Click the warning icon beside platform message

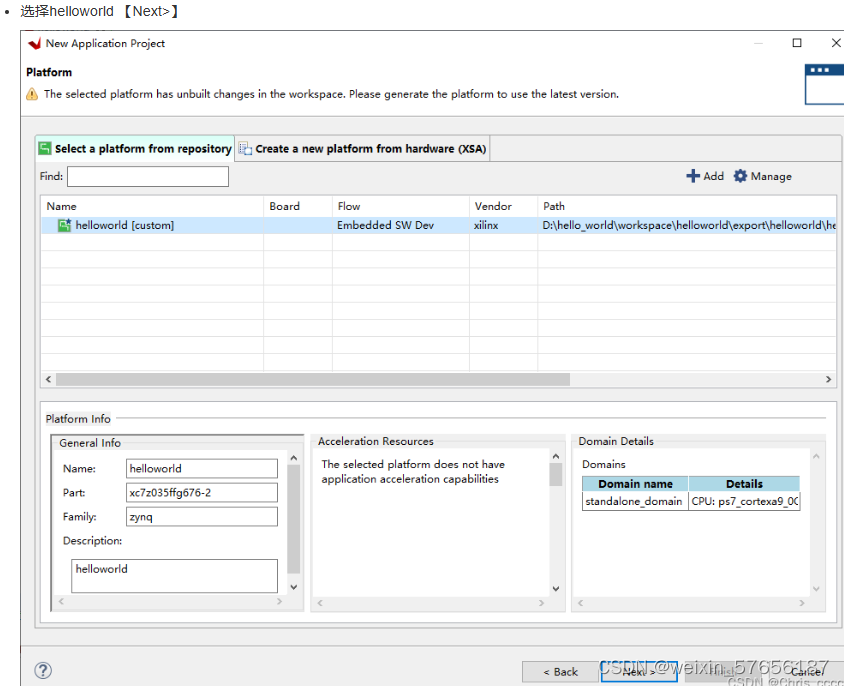pyautogui.click(x=32, y=94)
